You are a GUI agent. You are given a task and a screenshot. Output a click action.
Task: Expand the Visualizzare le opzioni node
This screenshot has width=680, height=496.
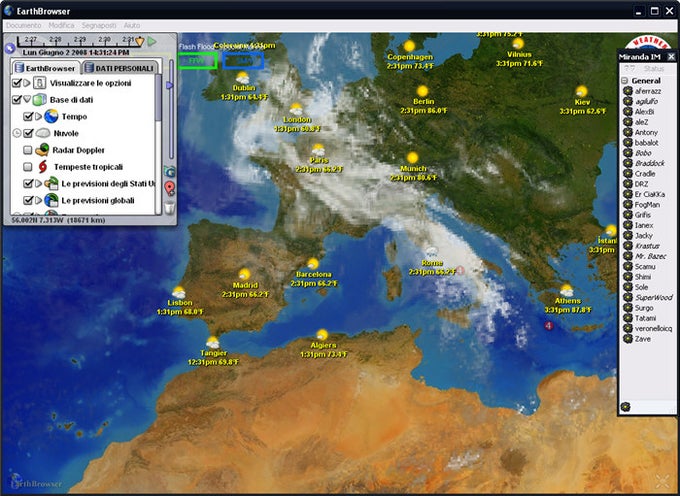(27, 83)
